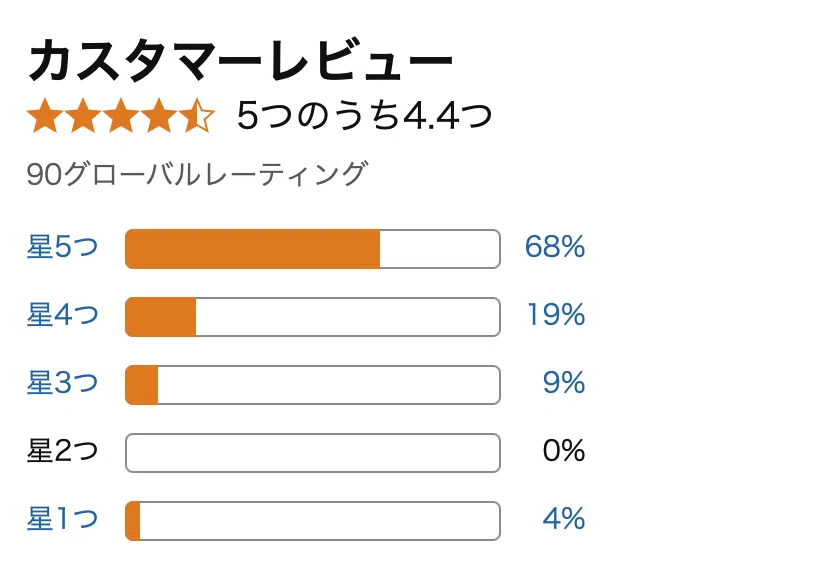This screenshot has width=818, height=570.
Task: Open the 星1つ reviews link
Action: coord(63,519)
